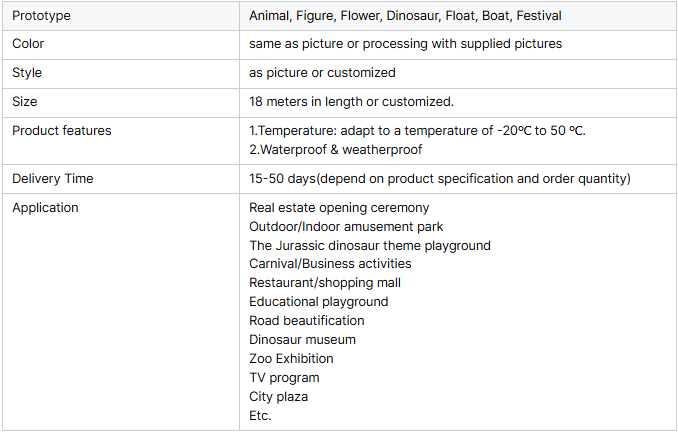The width and height of the screenshot is (678, 435).
Task: Select the Animal, Figure, Flower prototype list text
Action: coord(405,16)
